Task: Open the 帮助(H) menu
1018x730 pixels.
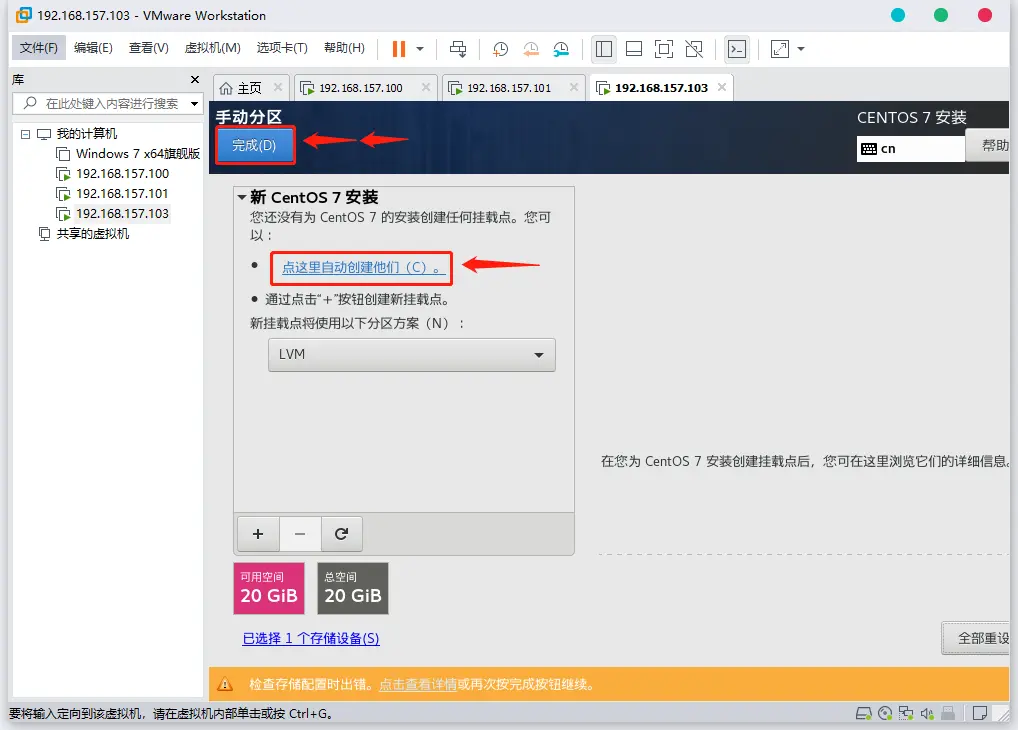Action: pos(344,47)
